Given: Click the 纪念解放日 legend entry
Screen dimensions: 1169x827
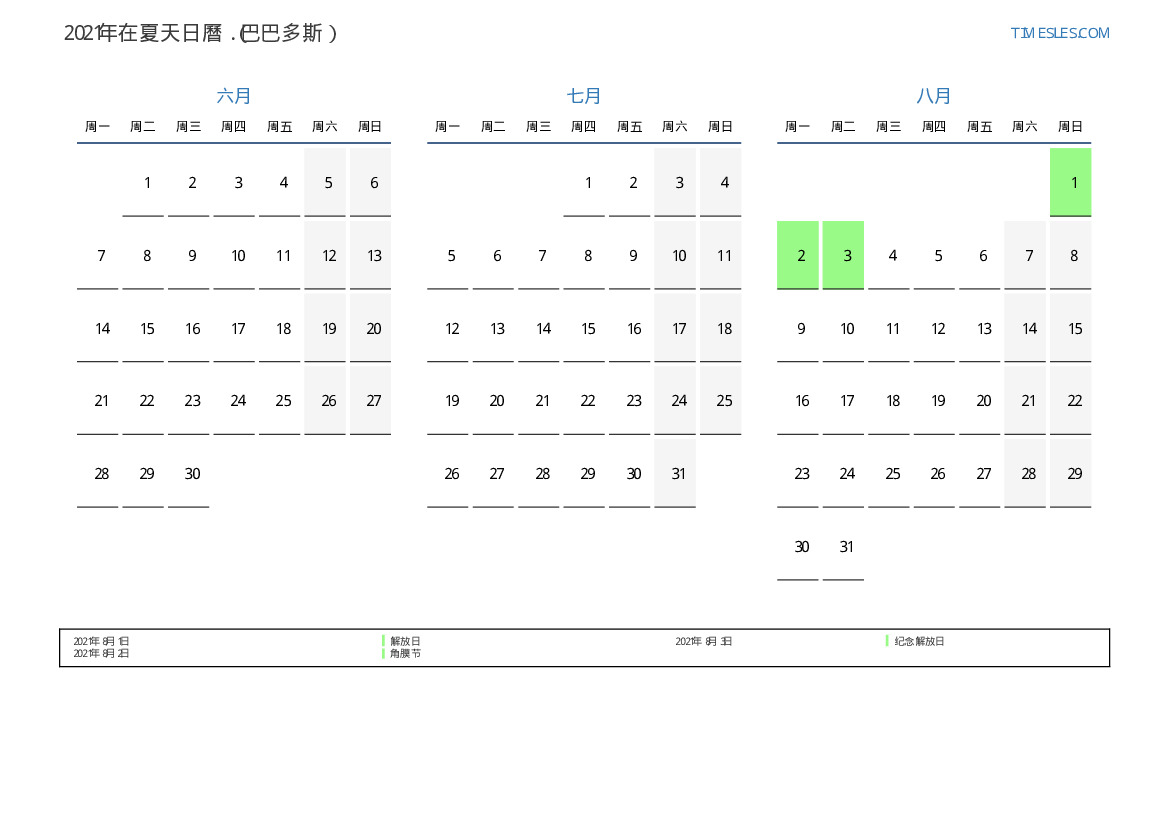Looking at the screenshot, I should [919, 641].
